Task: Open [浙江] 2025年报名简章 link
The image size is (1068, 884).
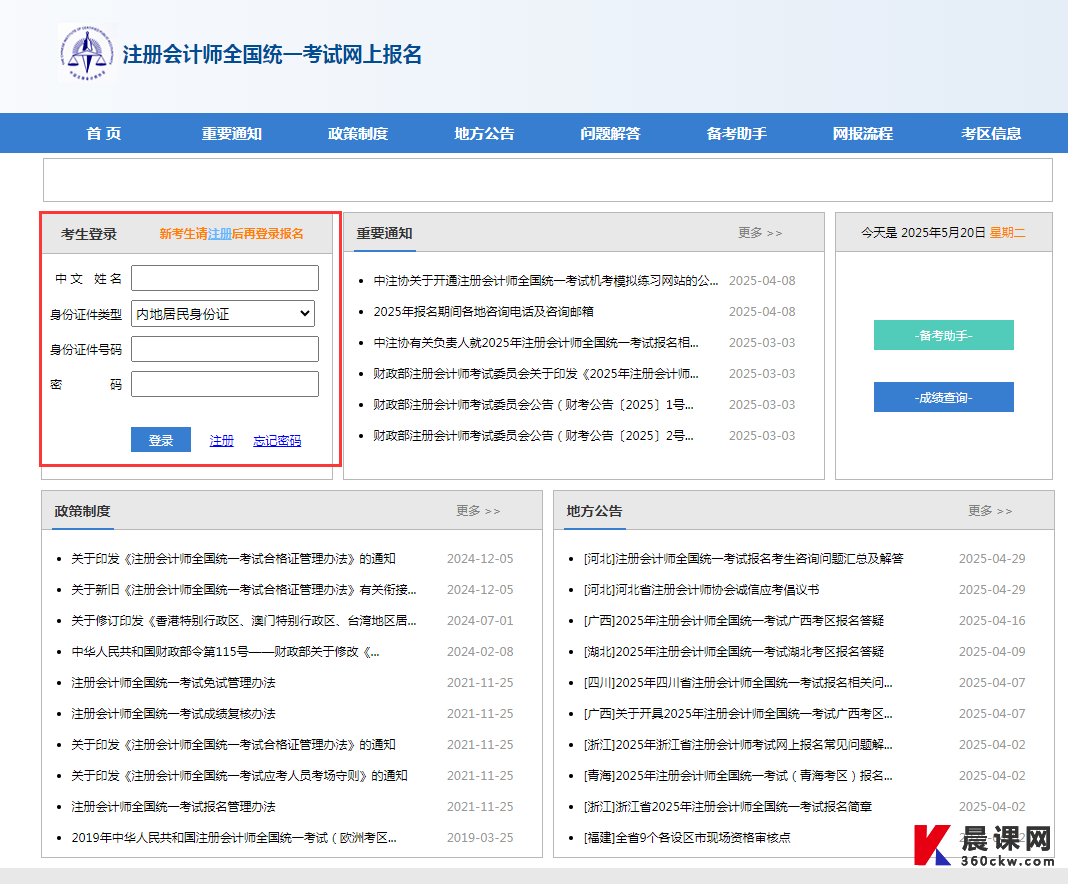Action: (728, 807)
